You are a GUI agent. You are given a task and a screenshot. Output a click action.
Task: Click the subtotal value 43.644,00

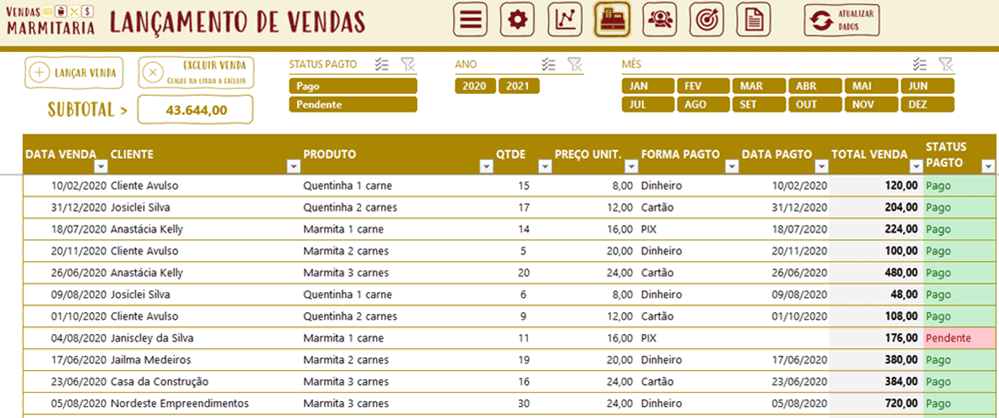196,110
